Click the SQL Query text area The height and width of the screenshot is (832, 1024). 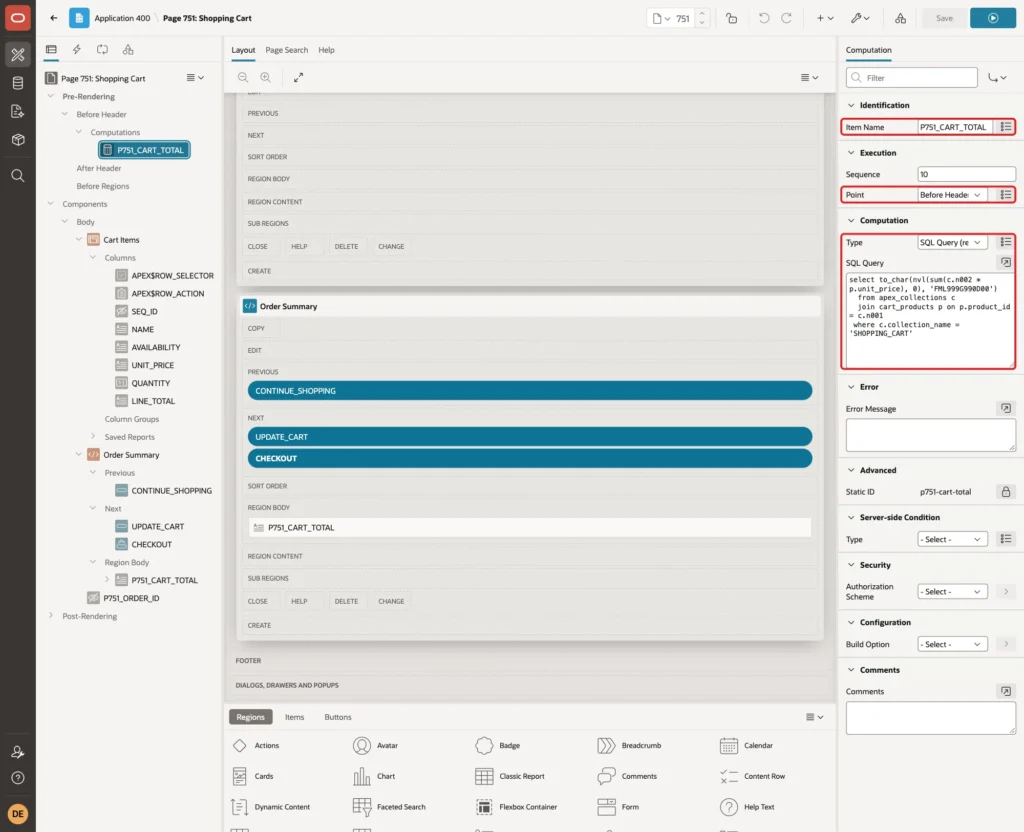930,320
